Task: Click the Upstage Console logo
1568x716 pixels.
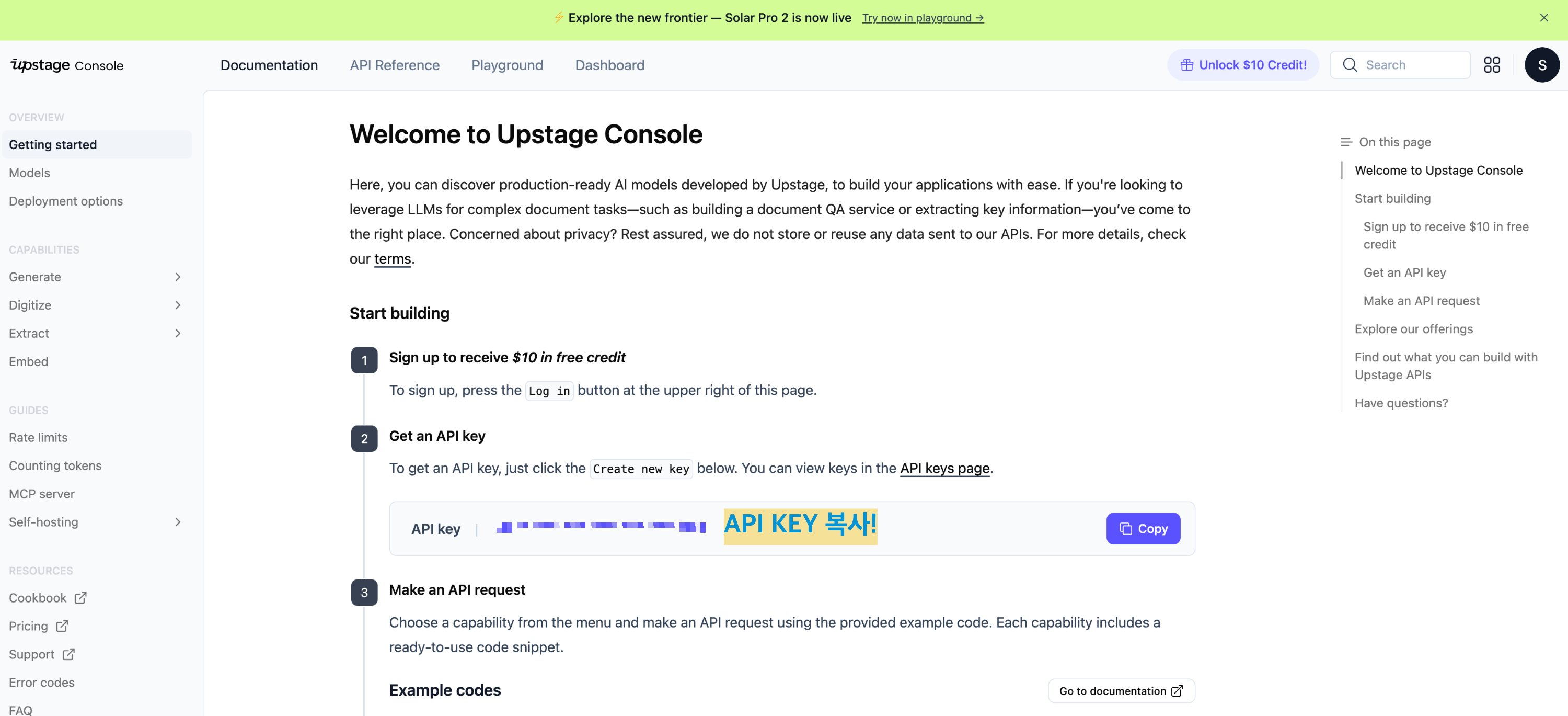Action: point(67,65)
